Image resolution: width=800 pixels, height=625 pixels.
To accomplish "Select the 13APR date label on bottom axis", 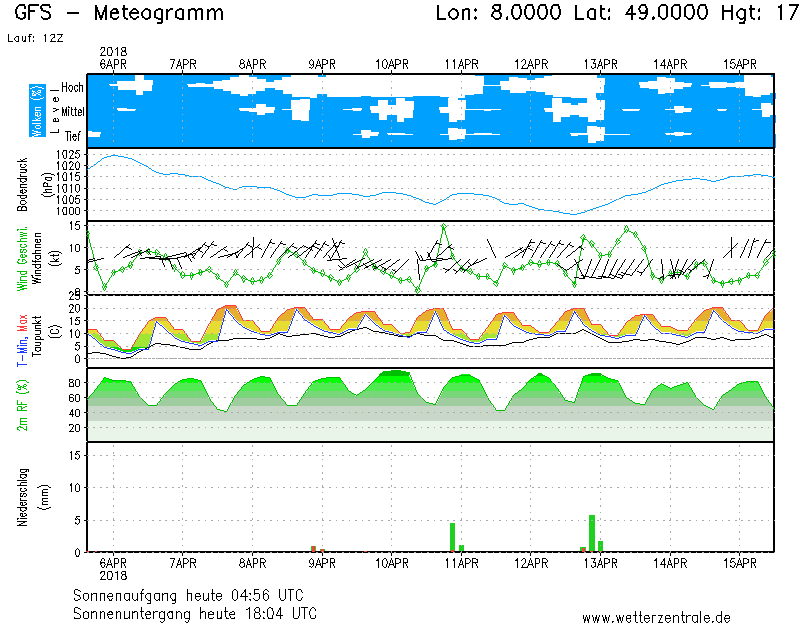I will tap(601, 563).
